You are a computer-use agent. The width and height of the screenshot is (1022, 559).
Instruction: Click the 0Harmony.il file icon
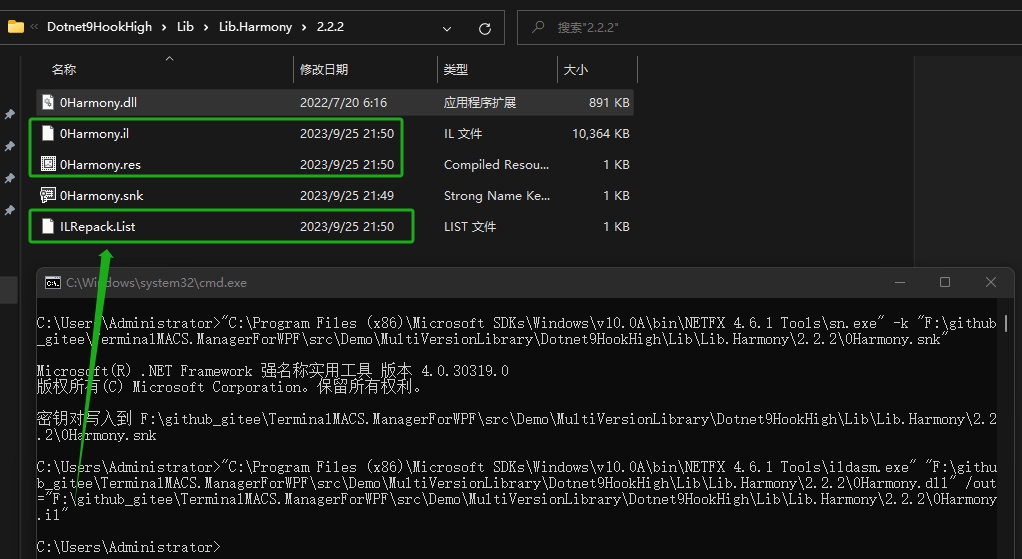click(x=48, y=134)
